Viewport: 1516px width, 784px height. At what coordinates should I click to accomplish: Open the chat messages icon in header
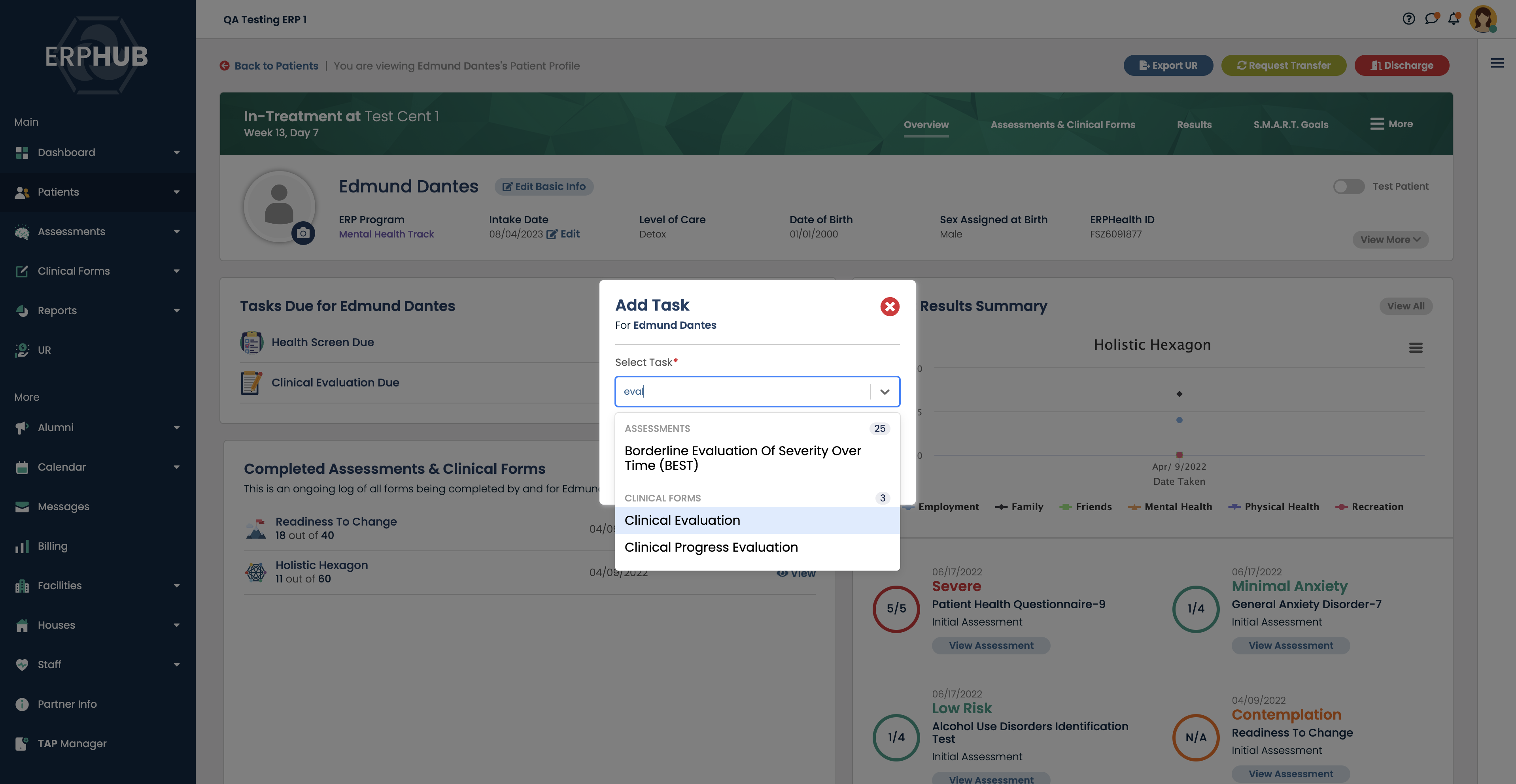click(1431, 19)
